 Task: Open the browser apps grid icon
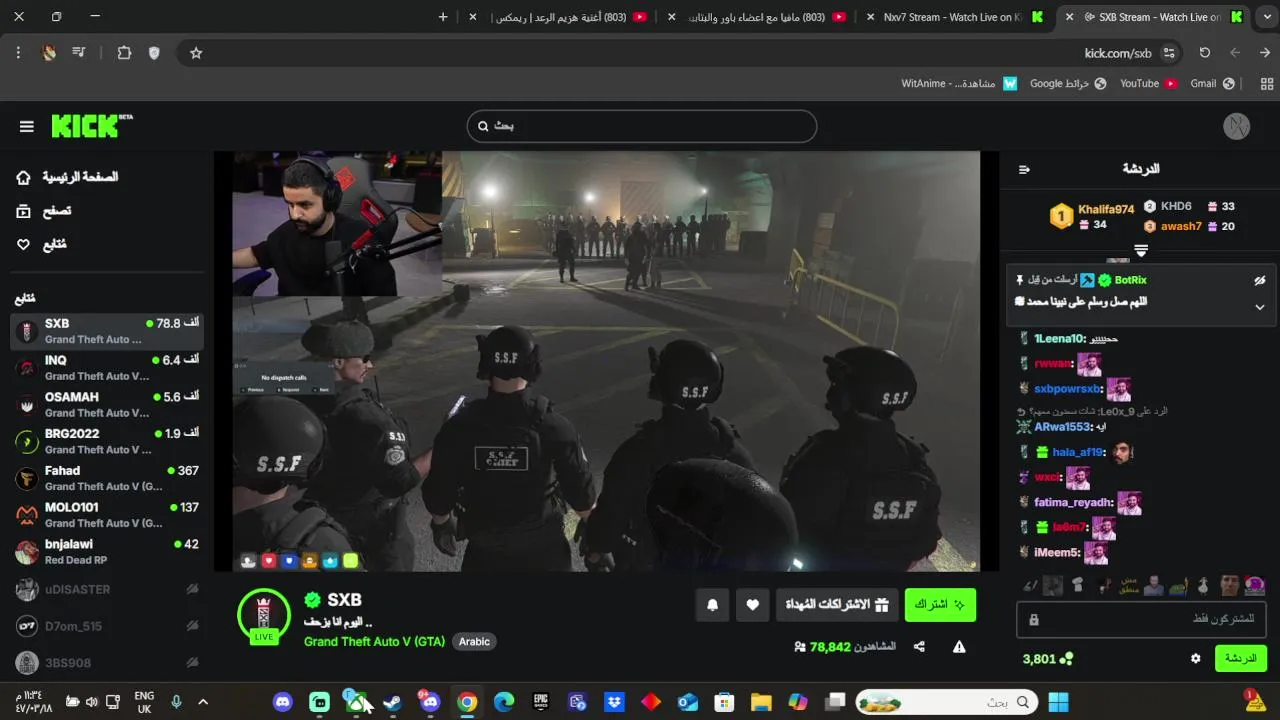[1267, 84]
